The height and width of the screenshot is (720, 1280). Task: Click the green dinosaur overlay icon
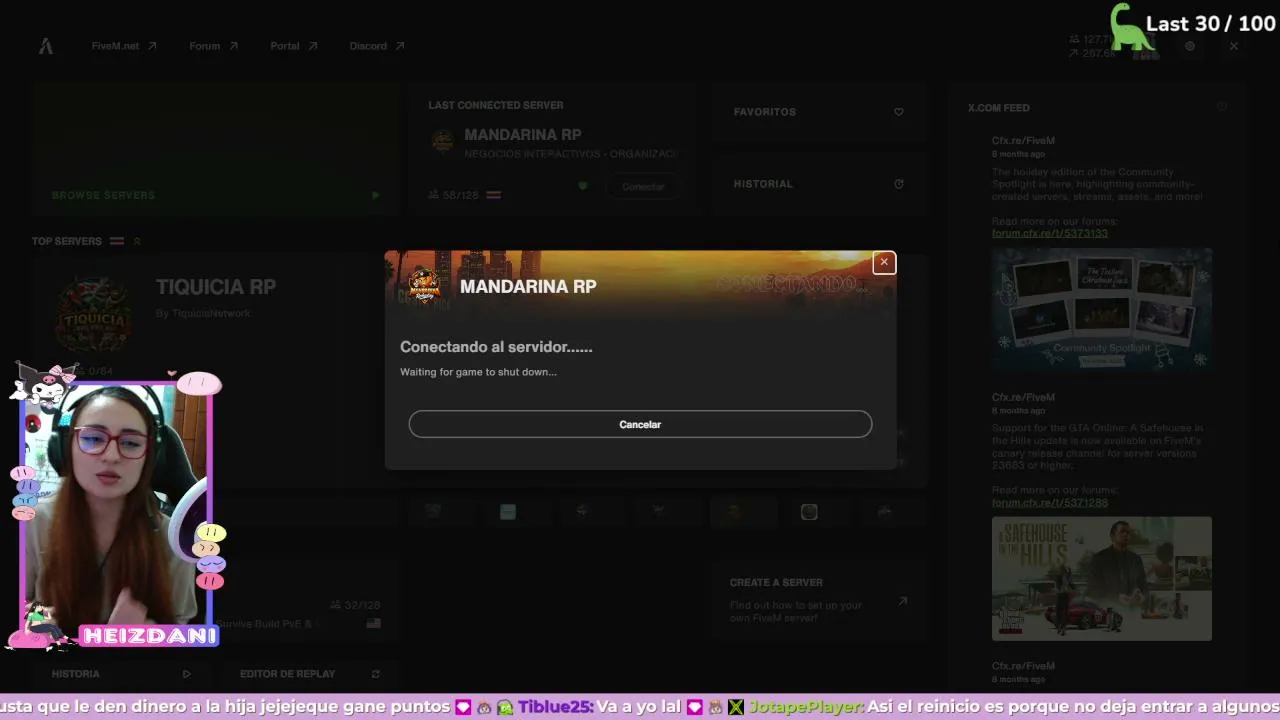[1132, 27]
